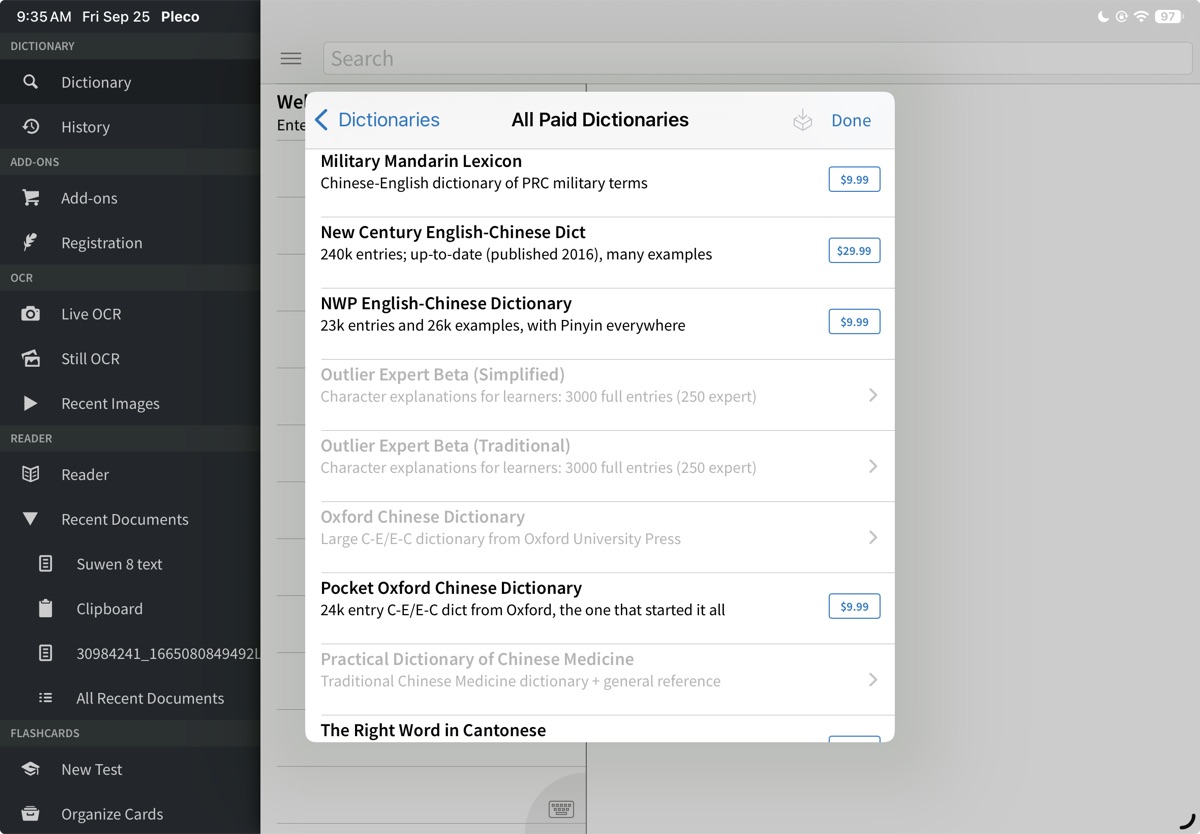Buy Pocket Oxford Chinese Dictionary for $9.99
Screen dimensions: 1200x834
(854, 606)
